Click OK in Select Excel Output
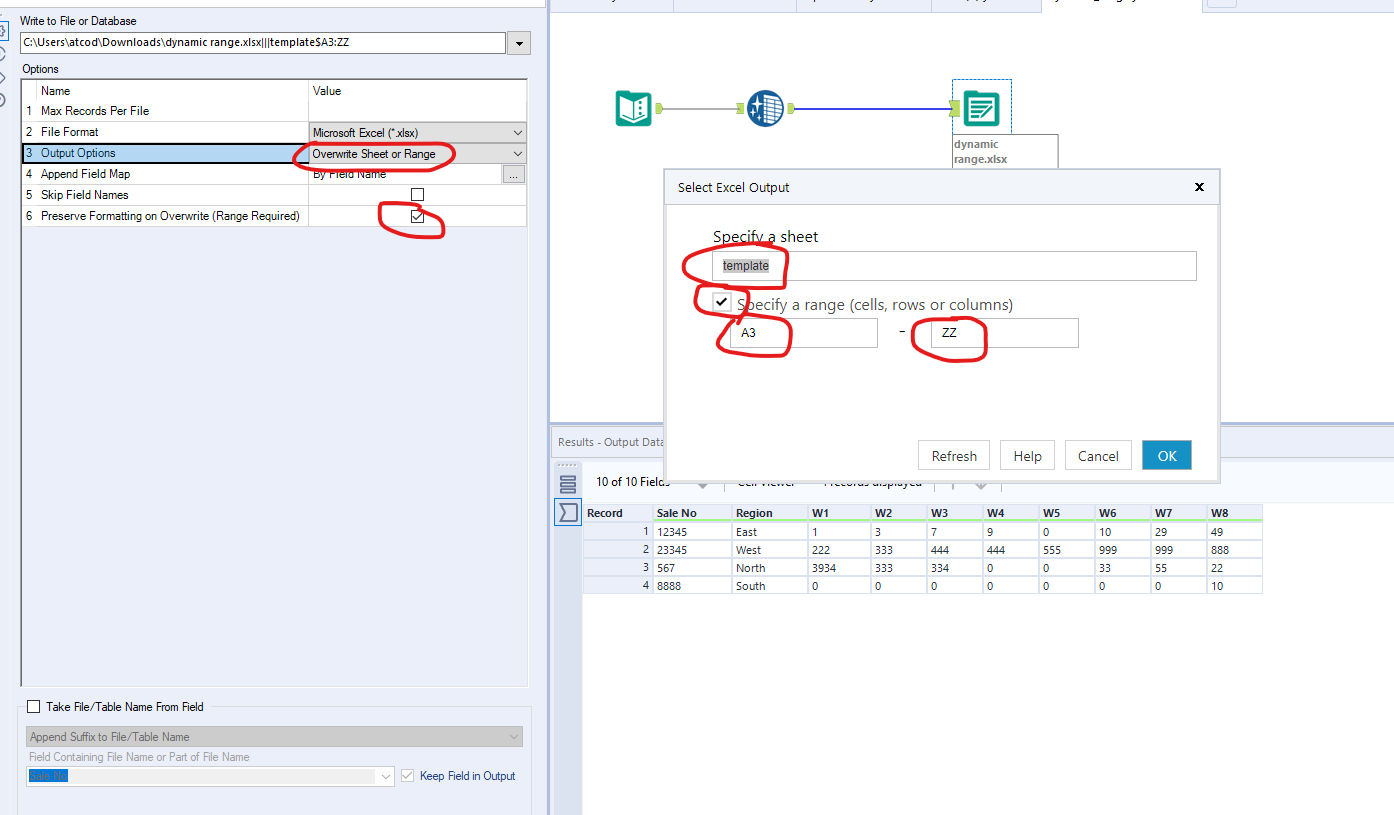Screen dimensions: 1394x815 point(1167,455)
